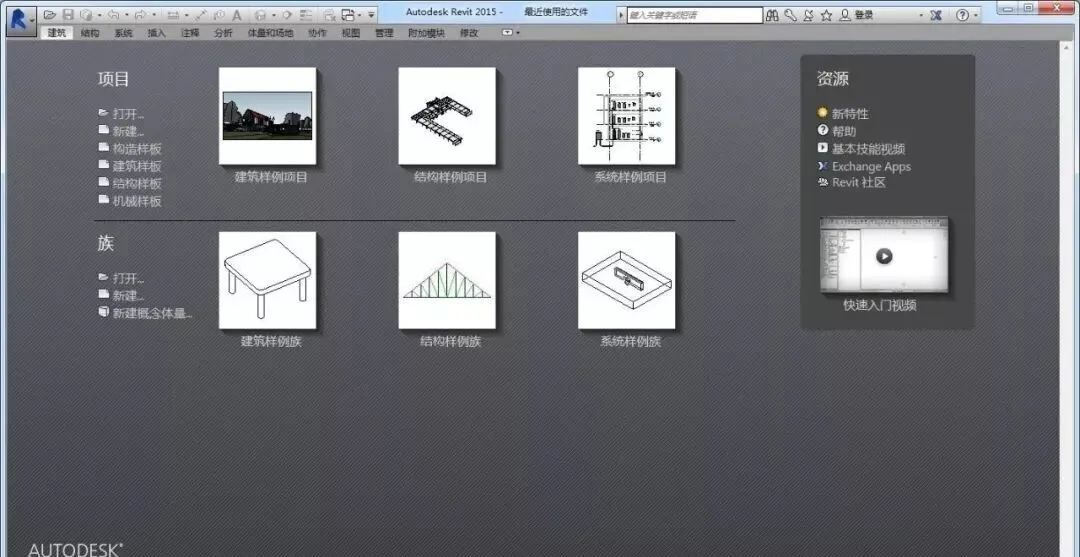Select the 协作 ribbon tab

tap(318, 32)
